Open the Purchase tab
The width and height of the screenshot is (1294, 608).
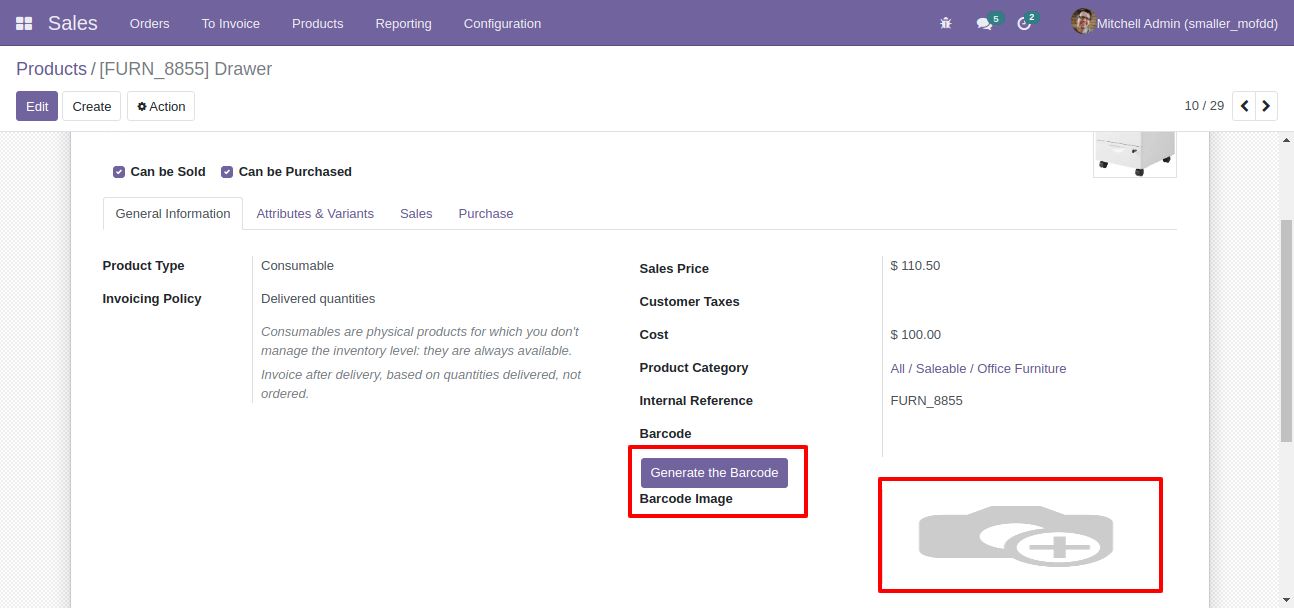click(x=486, y=214)
